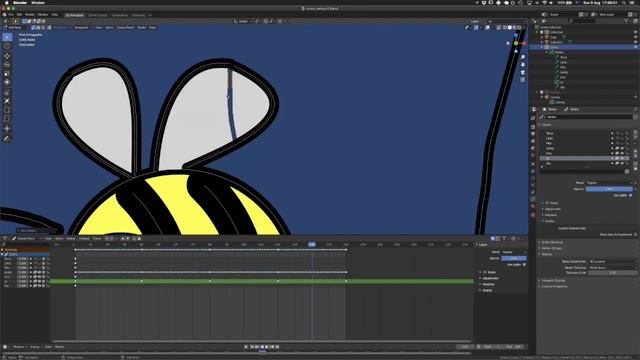Expand the Relations panel in properties
The height and width of the screenshot is (360, 640).
click(550, 215)
